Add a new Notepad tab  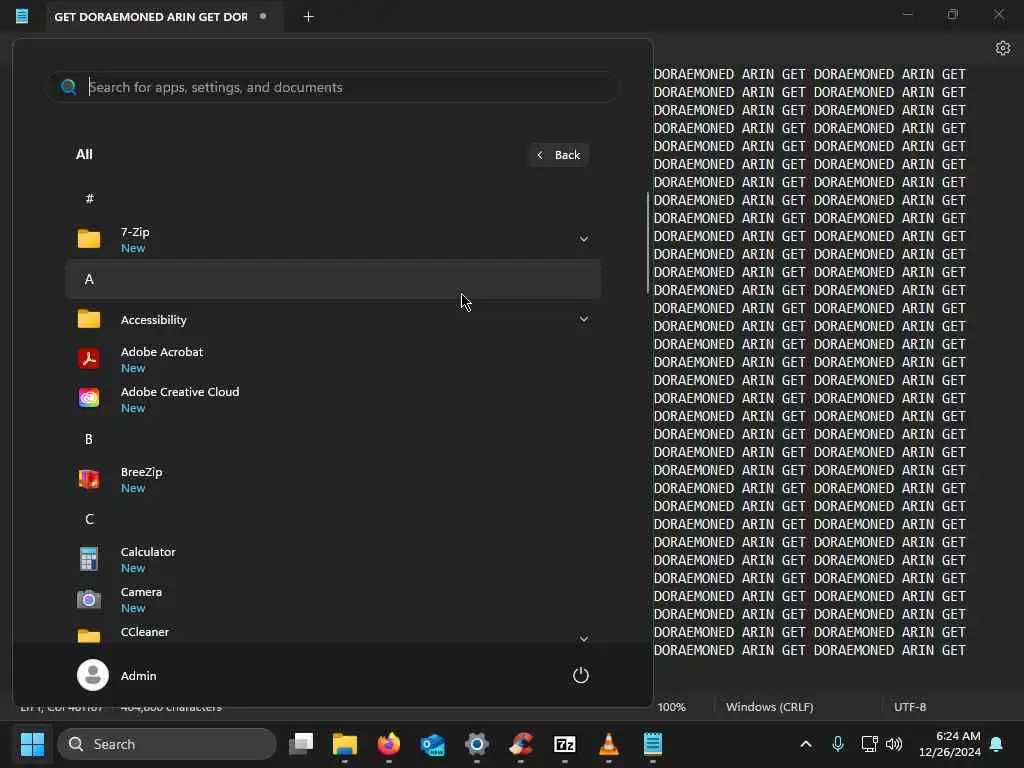point(308,17)
